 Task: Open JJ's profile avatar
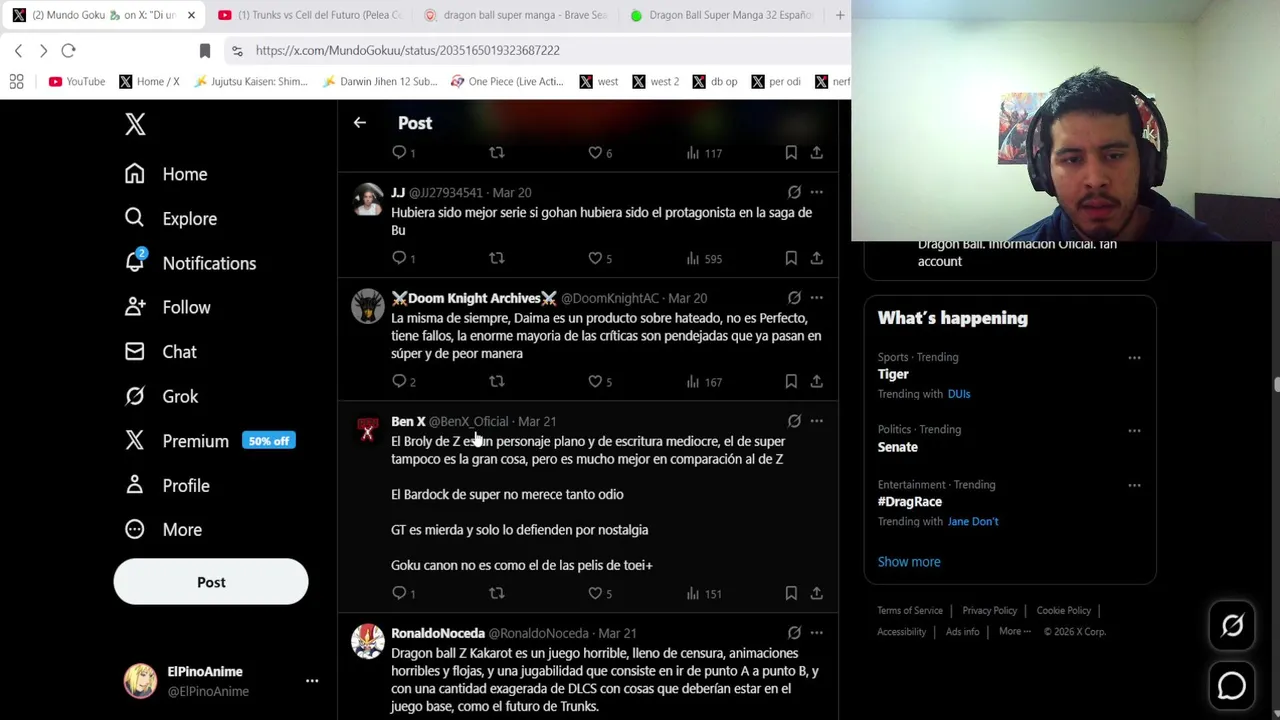pos(368,200)
